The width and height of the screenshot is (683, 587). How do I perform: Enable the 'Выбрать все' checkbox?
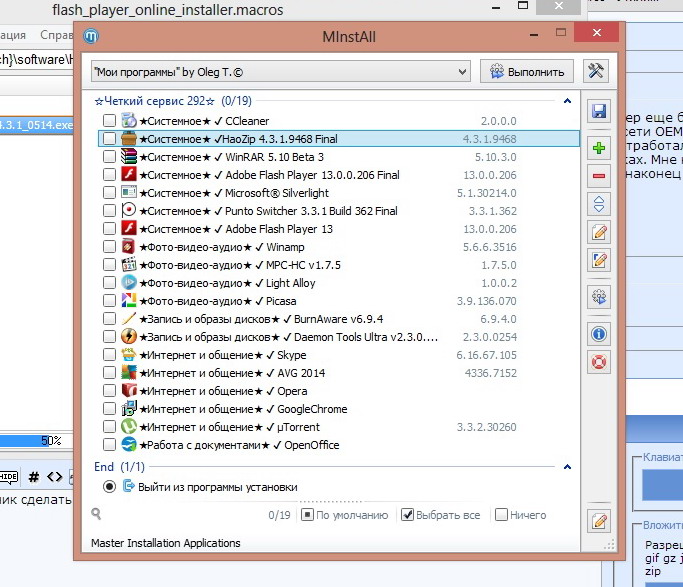(407, 515)
